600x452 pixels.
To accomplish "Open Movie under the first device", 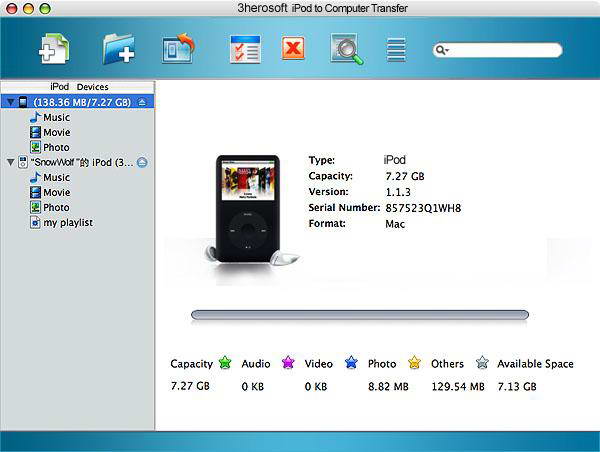I will 50,132.
